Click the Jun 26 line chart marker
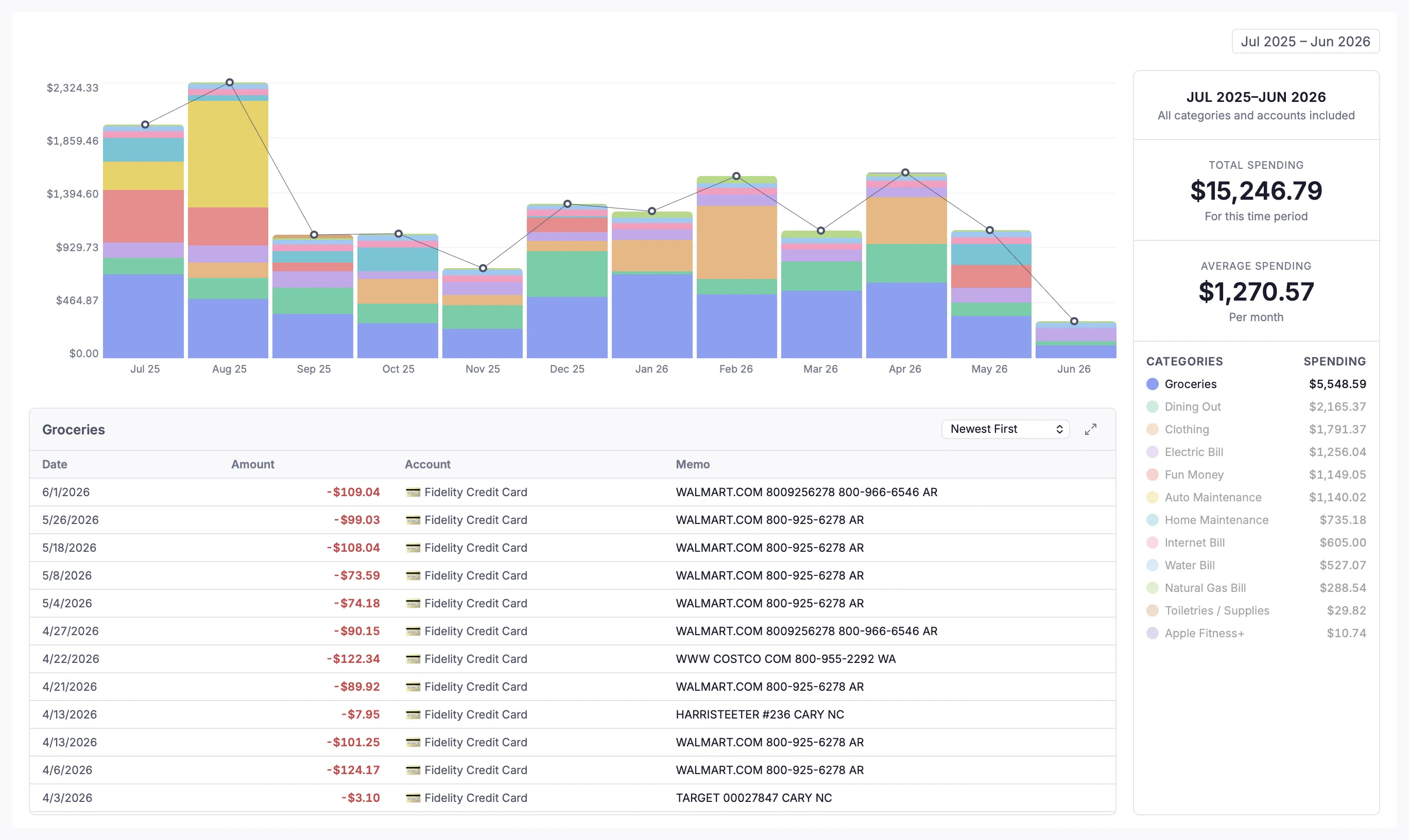Viewport: 1409px width, 840px height. pos(1074,322)
